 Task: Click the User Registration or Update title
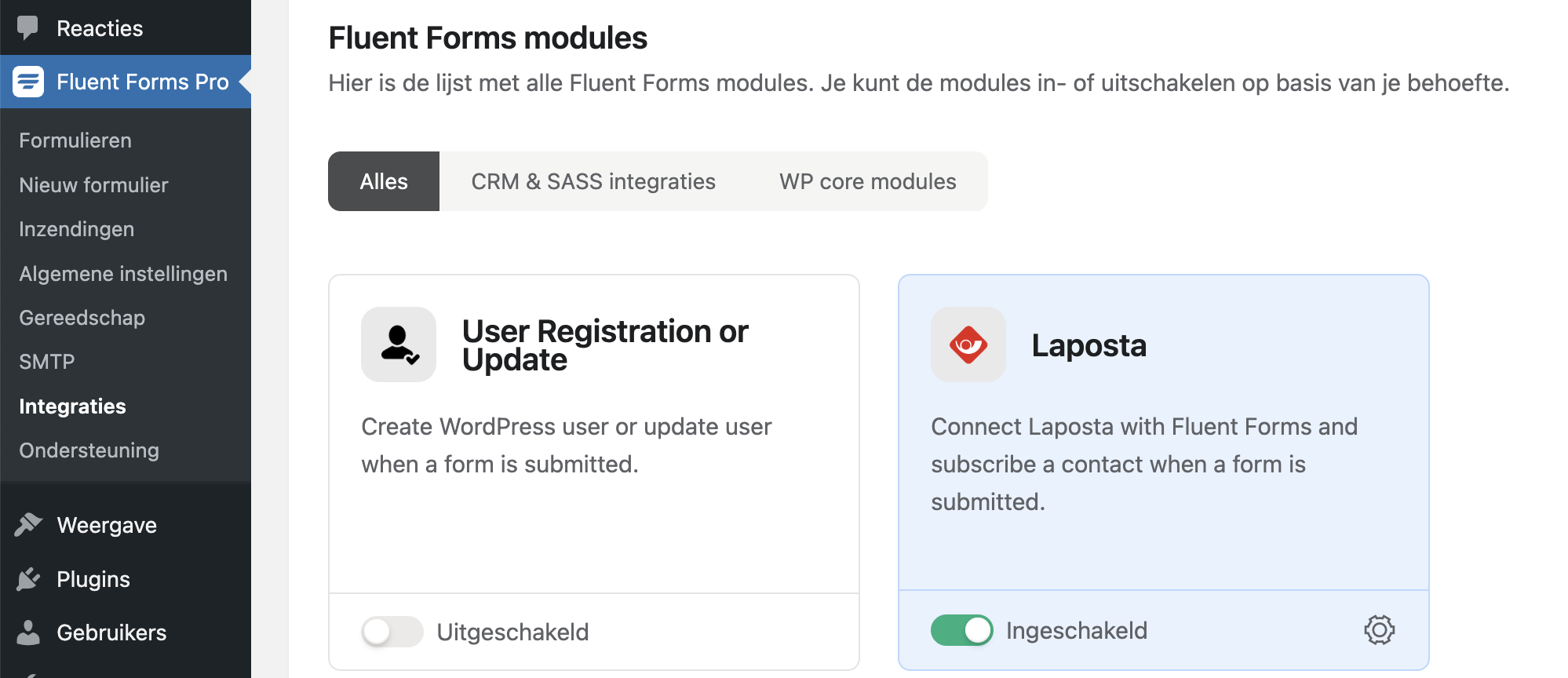tap(605, 345)
